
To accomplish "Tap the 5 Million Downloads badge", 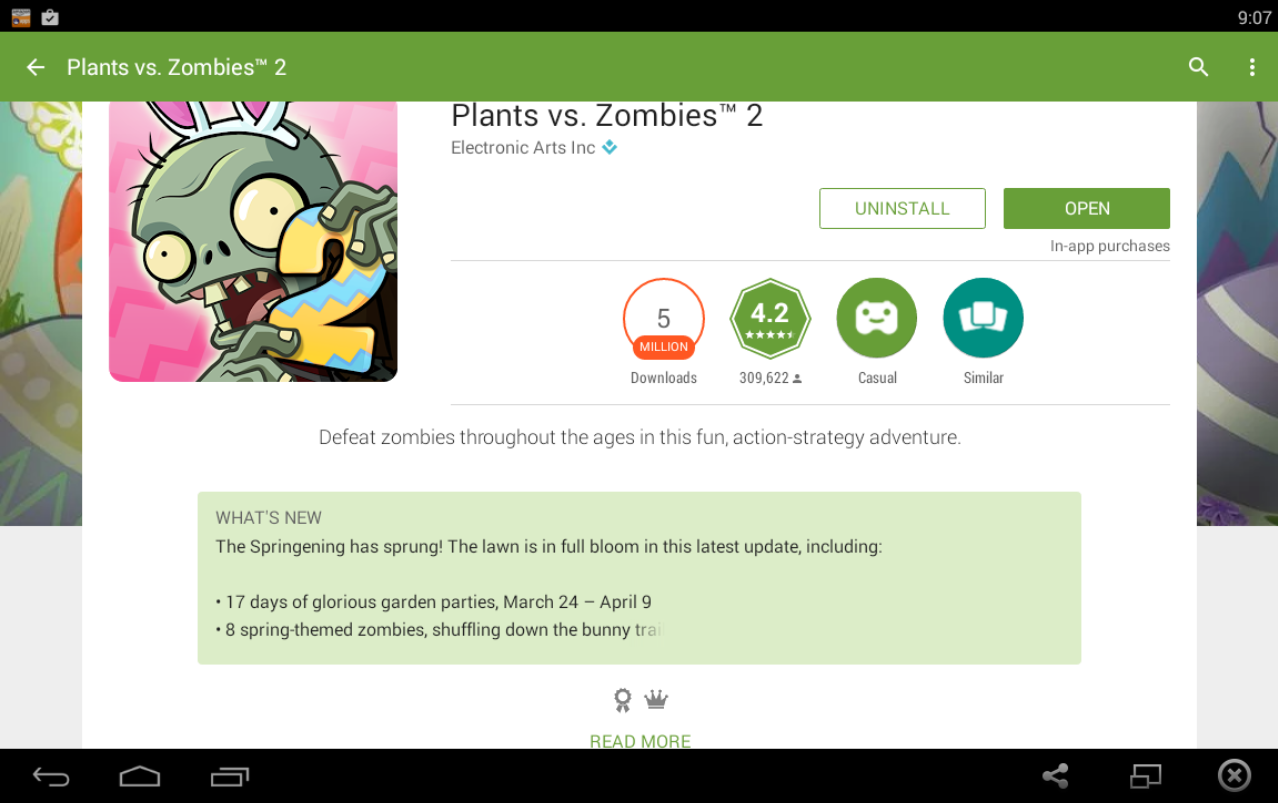I will [664, 319].
